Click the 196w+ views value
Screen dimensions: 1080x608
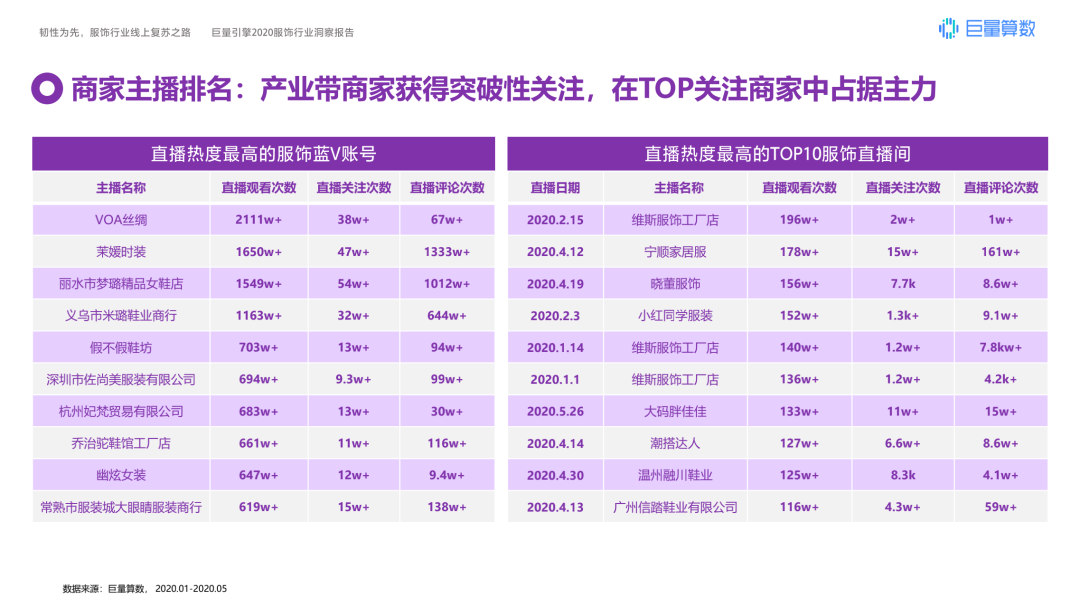point(799,220)
